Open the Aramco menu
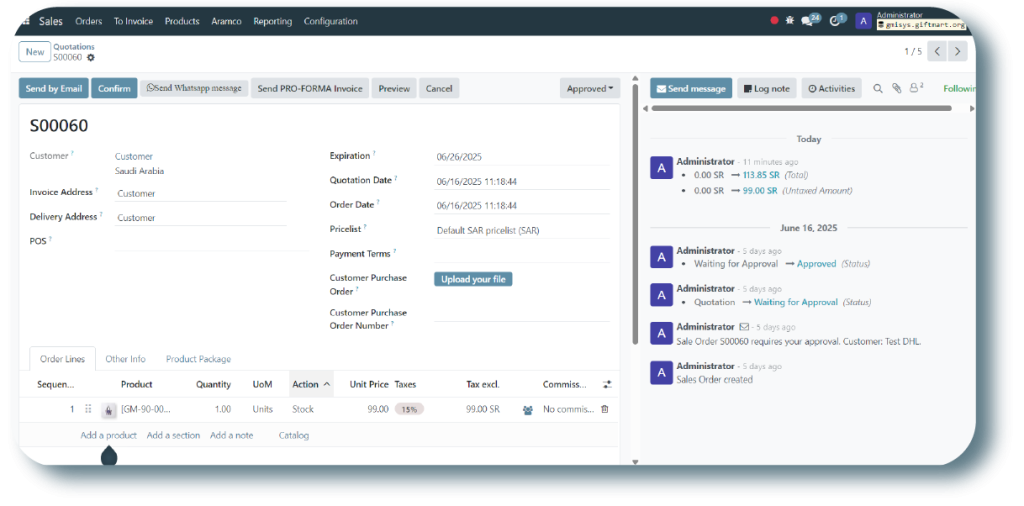Viewport: 1024px width, 506px height. point(226,21)
